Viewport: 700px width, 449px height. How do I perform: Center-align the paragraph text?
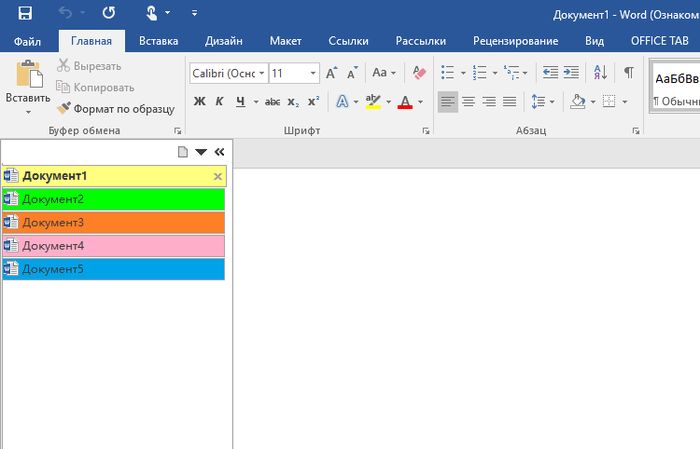(x=468, y=102)
